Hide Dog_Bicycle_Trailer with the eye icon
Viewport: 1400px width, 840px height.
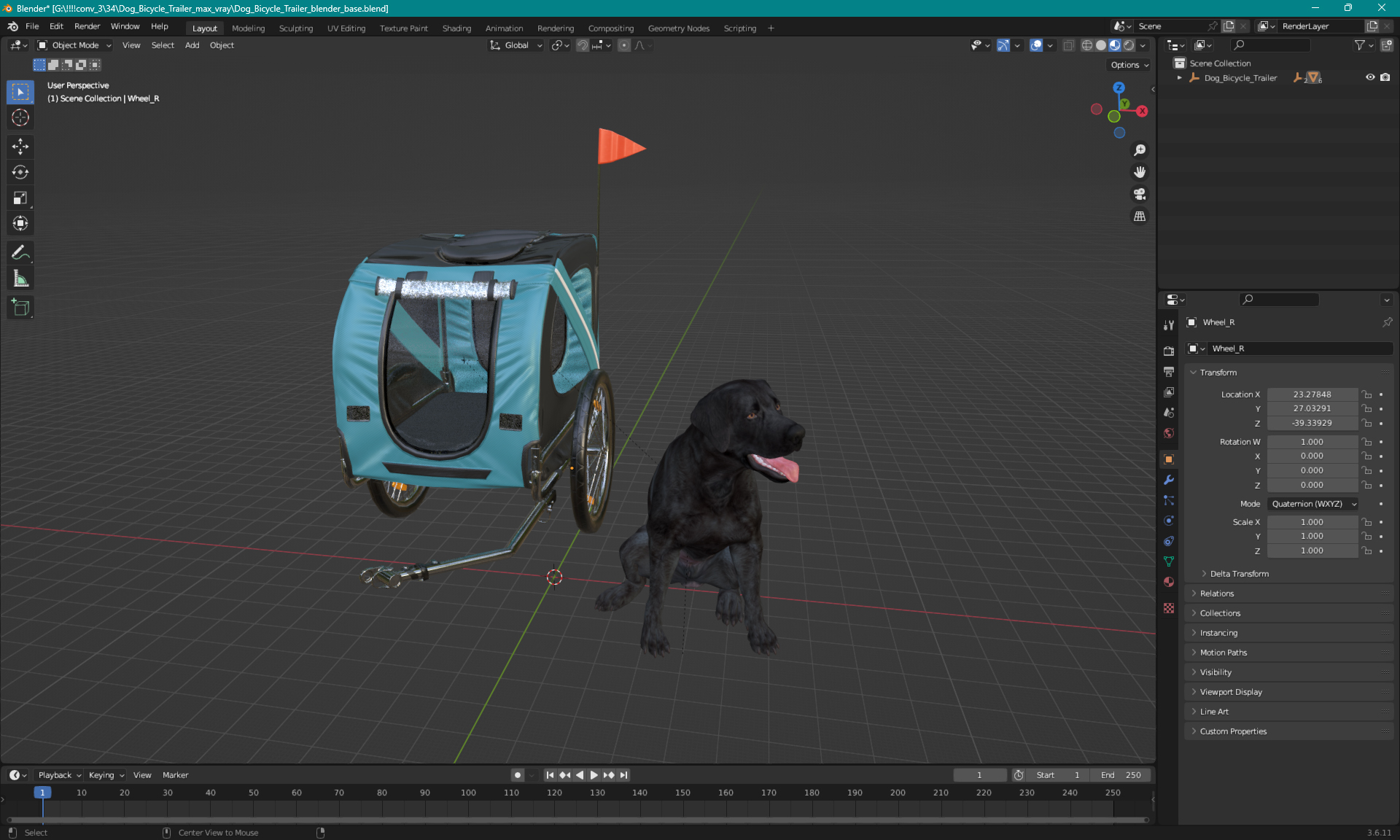tap(1370, 77)
